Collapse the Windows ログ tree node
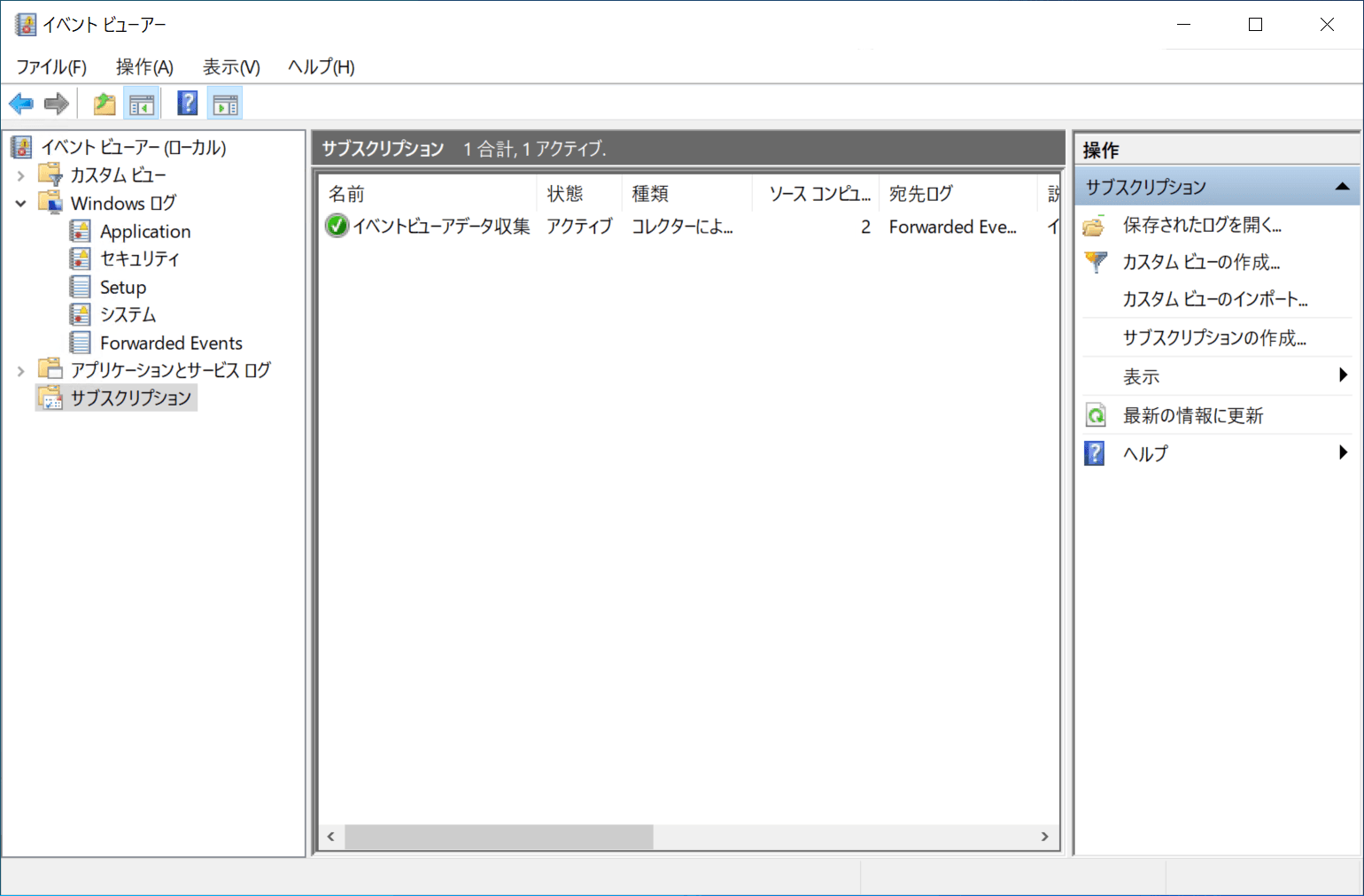The width and height of the screenshot is (1364, 896). (x=20, y=204)
